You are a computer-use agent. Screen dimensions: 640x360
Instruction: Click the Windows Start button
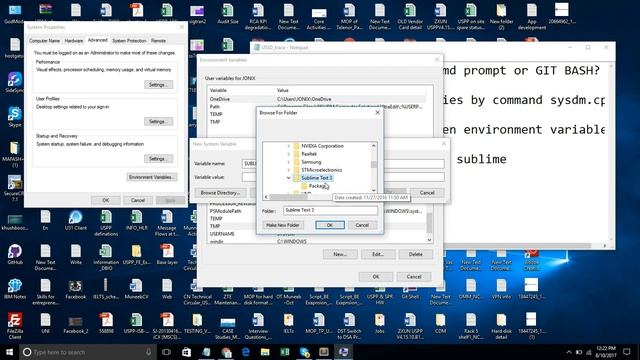(x=9, y=352)
